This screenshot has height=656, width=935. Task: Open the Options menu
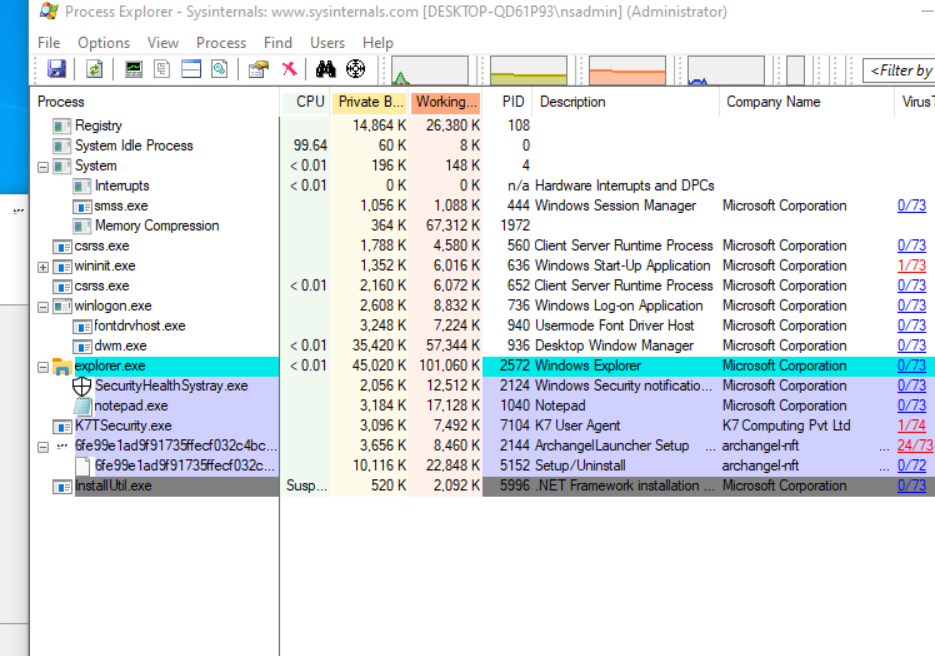(104, 43)
